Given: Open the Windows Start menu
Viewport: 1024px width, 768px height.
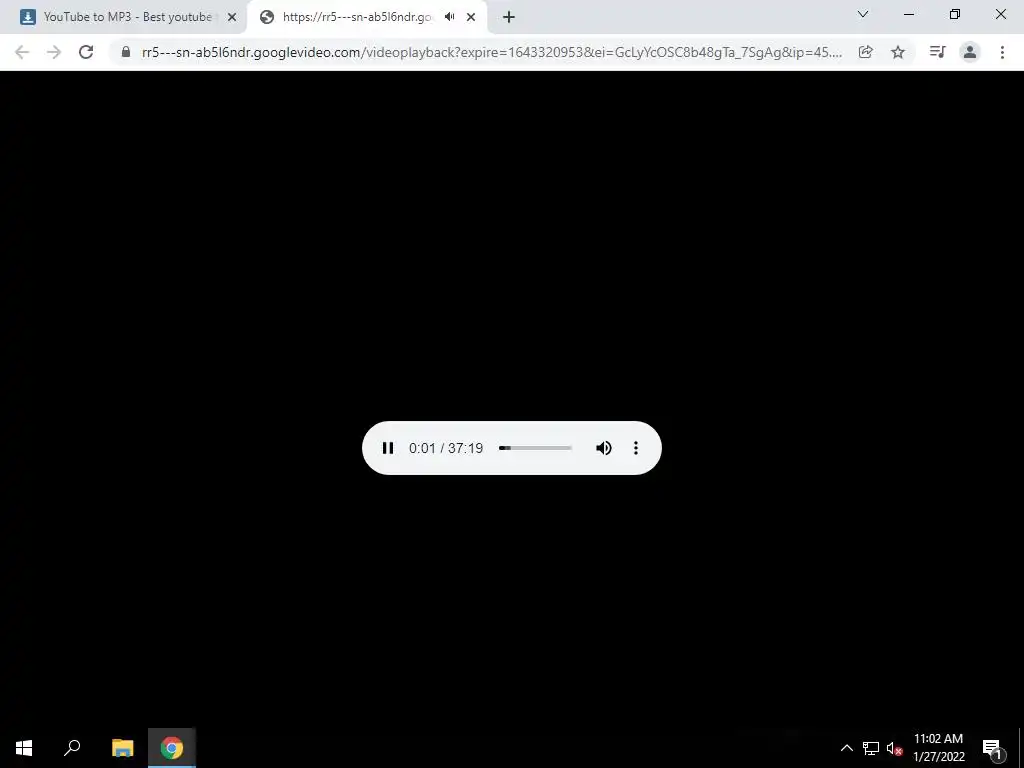Looking at the screenshot, I should 24,748.
